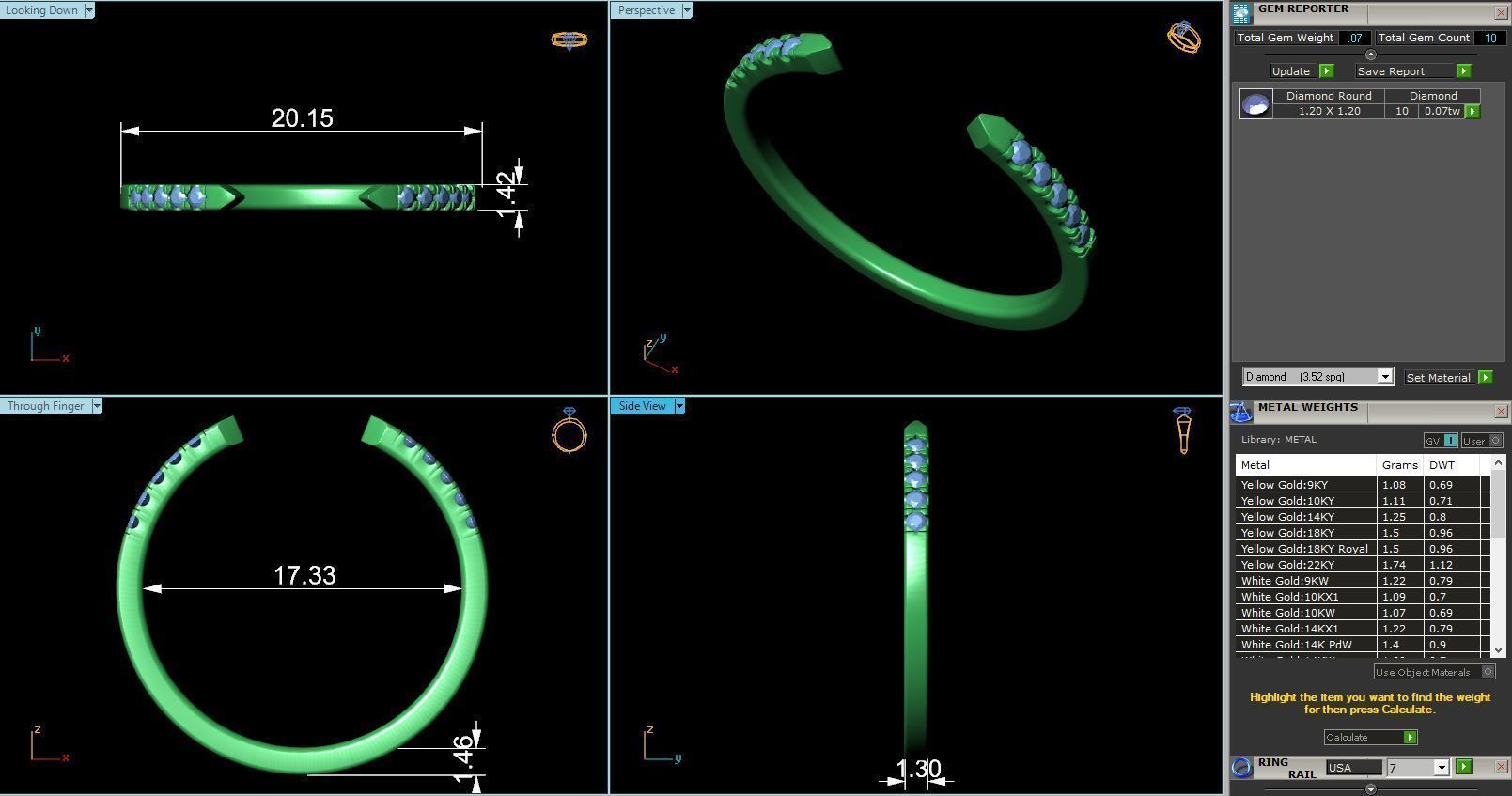Select White Gold:10KW row
The width and height of the screenshot is (1512, 796).
click(x=1363, y=613)
